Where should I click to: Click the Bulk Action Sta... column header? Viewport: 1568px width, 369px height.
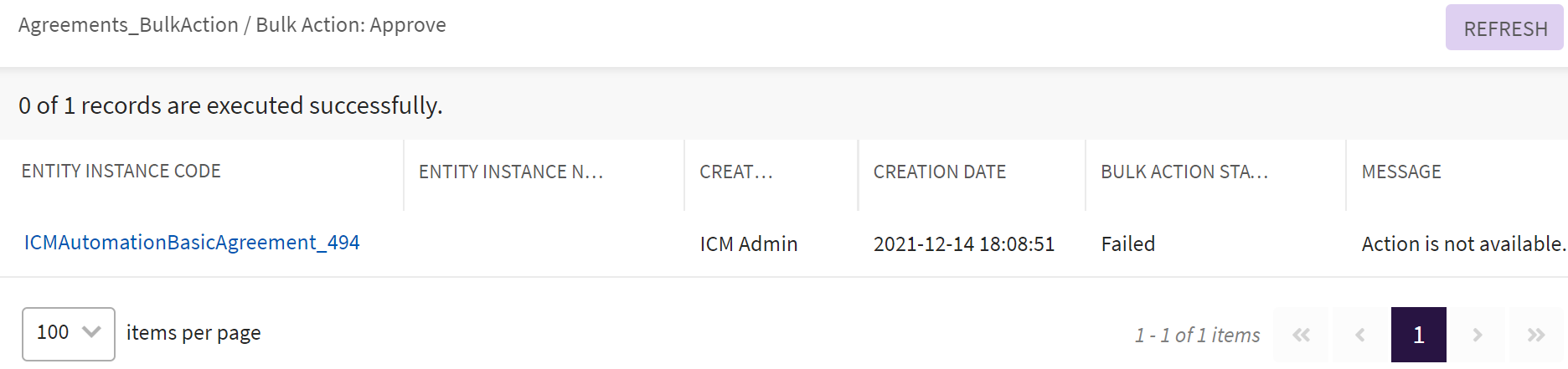click(x=1184, y=172)
